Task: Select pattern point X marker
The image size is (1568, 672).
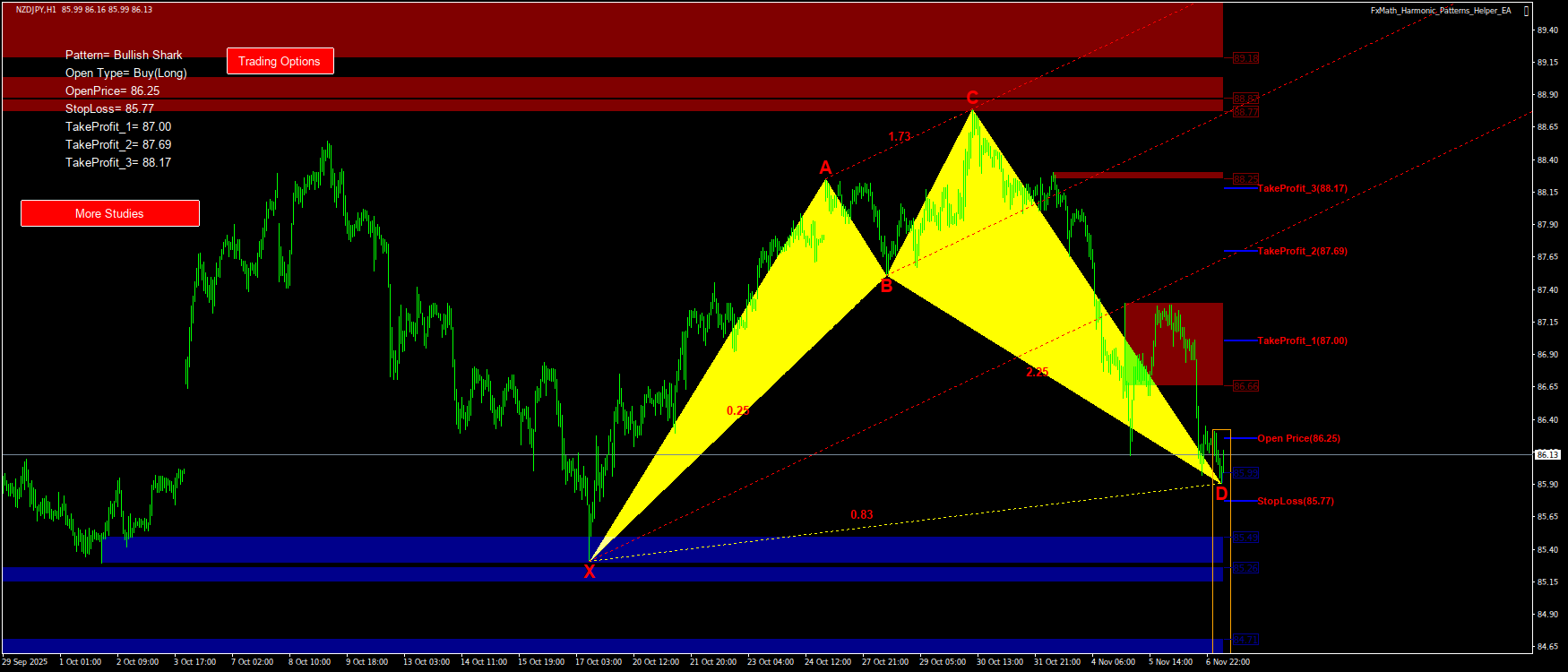Action: click(590, 573)
